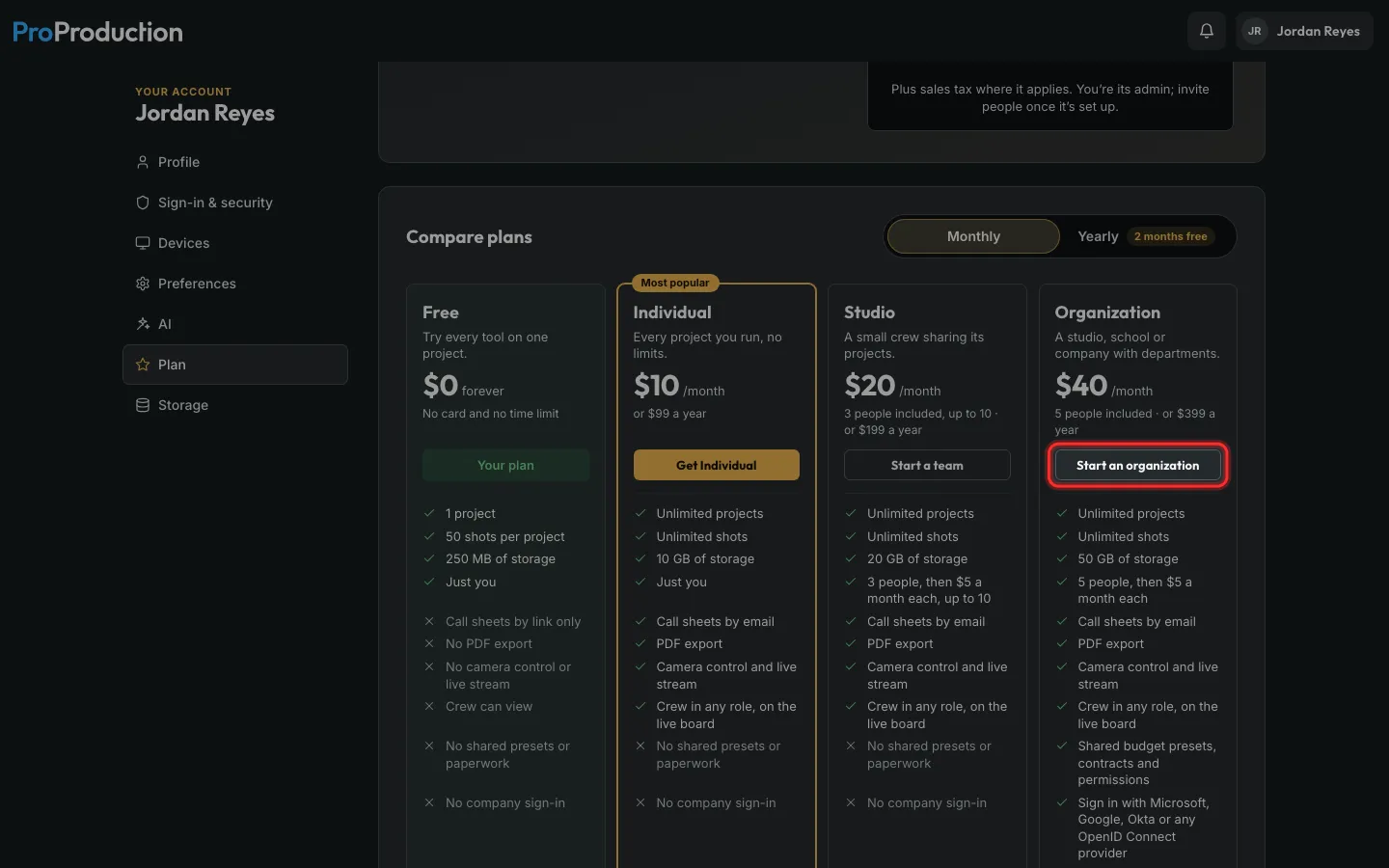Go to Sign-in & security
The height and width of the screenshot is (868, 1389).
[x=235, y=203]
